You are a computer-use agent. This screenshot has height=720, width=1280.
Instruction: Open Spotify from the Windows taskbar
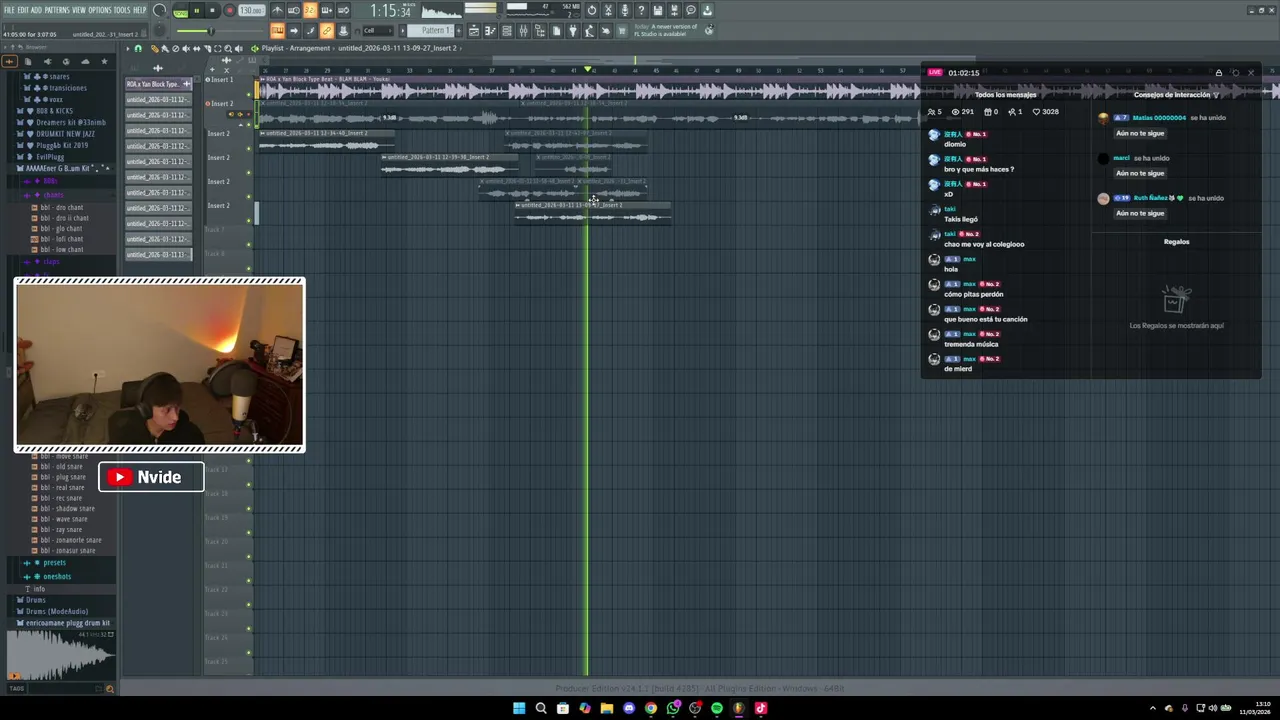point(717,708)
